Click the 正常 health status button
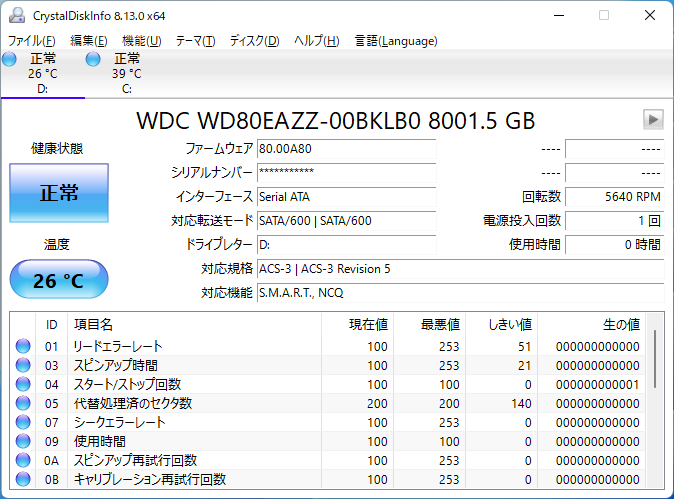 (59, 193)
